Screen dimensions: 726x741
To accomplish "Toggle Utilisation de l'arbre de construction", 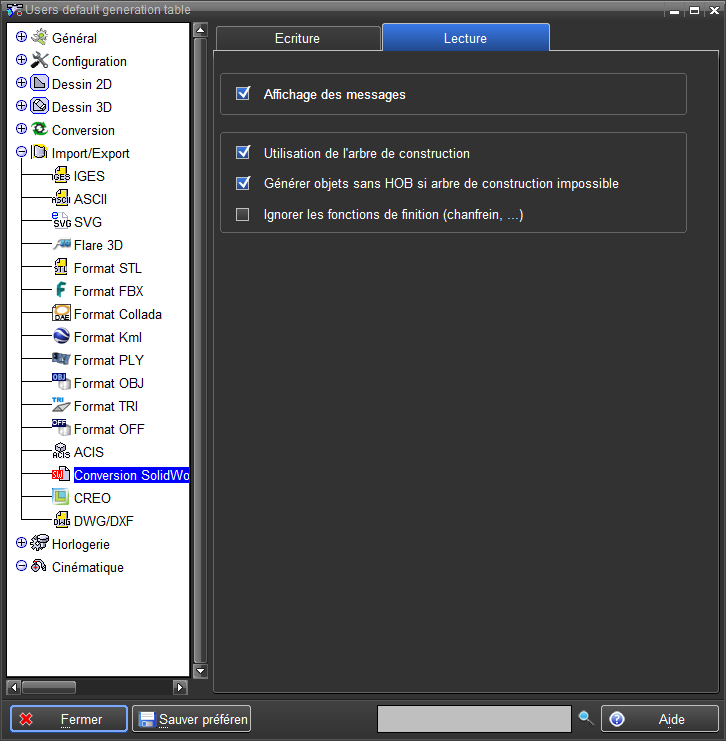I will click(x=242, y=153).
